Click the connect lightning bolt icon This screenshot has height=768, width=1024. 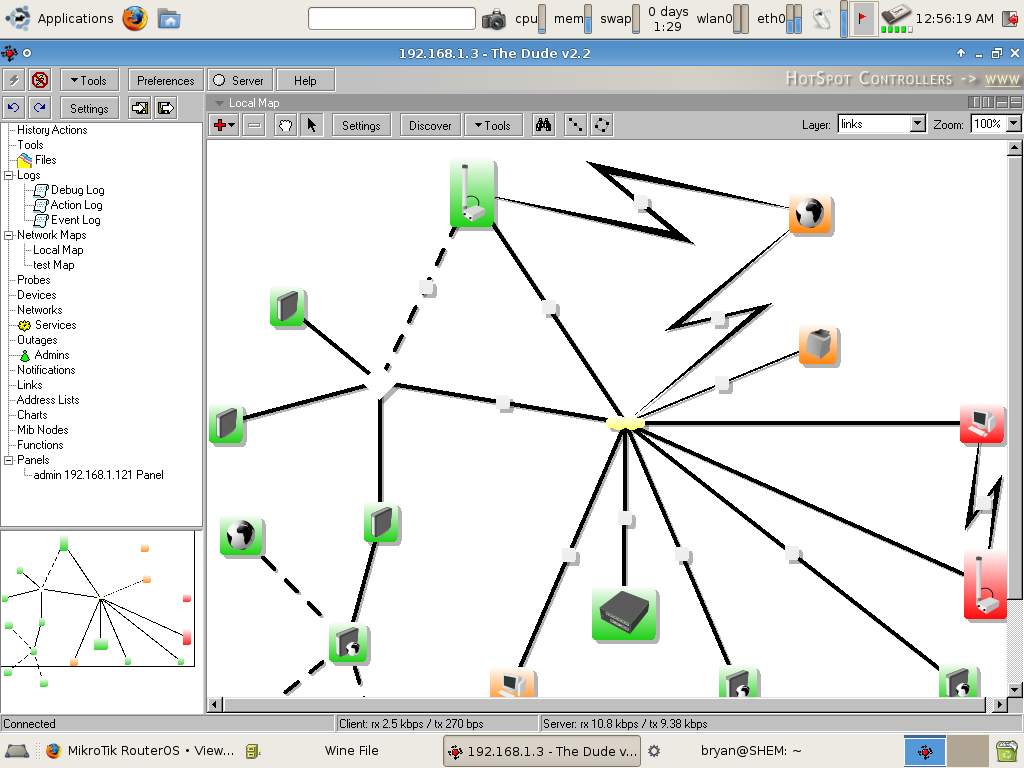[14, 80]
